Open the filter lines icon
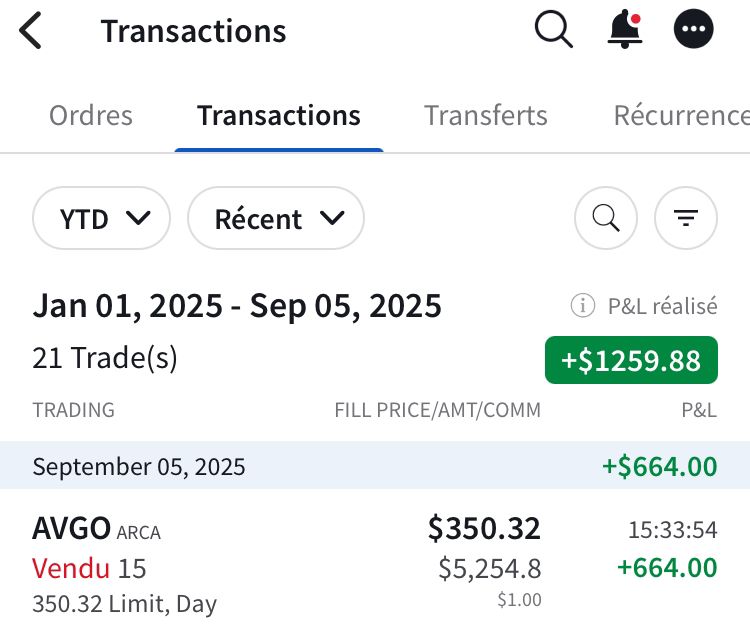Screen dimensions: 750x630 click(x=685, y=217)
